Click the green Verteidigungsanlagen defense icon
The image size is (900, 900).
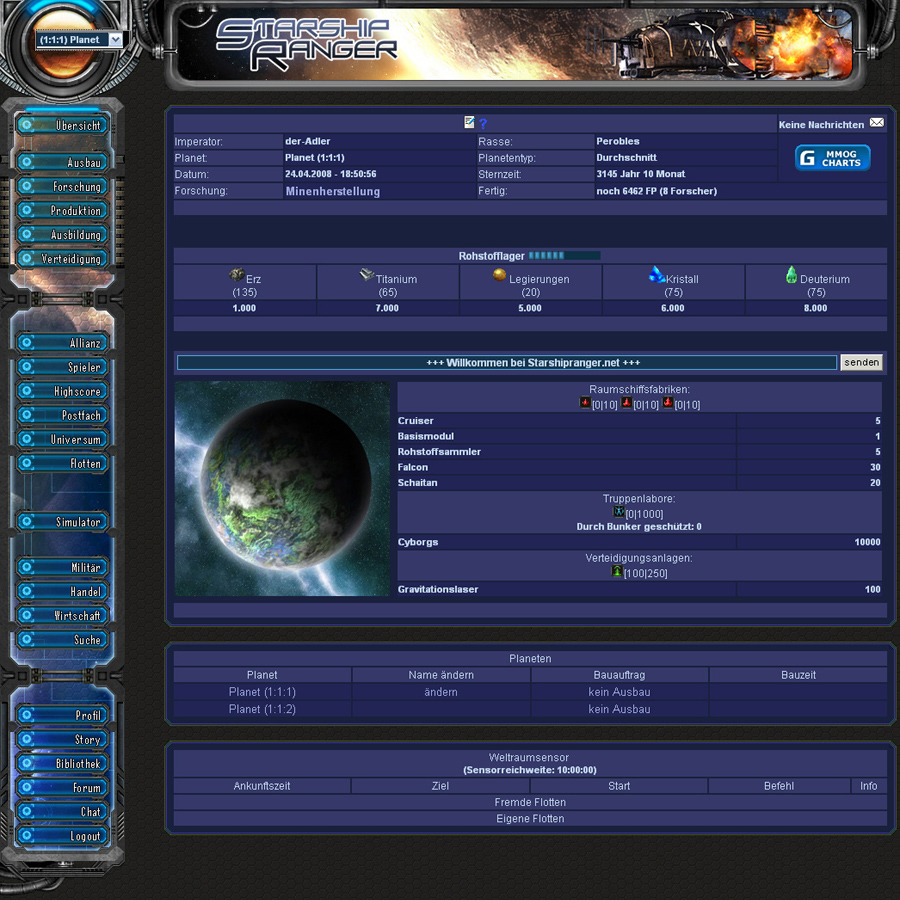pos(617,571)
